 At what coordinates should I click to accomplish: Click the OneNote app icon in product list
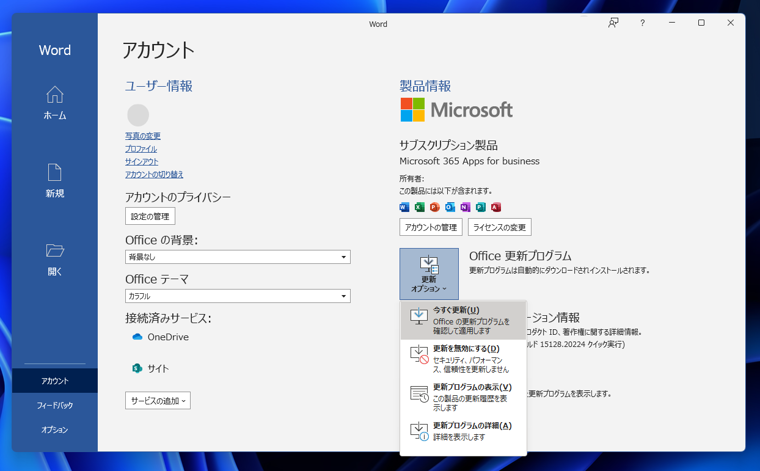click(x=465, y=207)
